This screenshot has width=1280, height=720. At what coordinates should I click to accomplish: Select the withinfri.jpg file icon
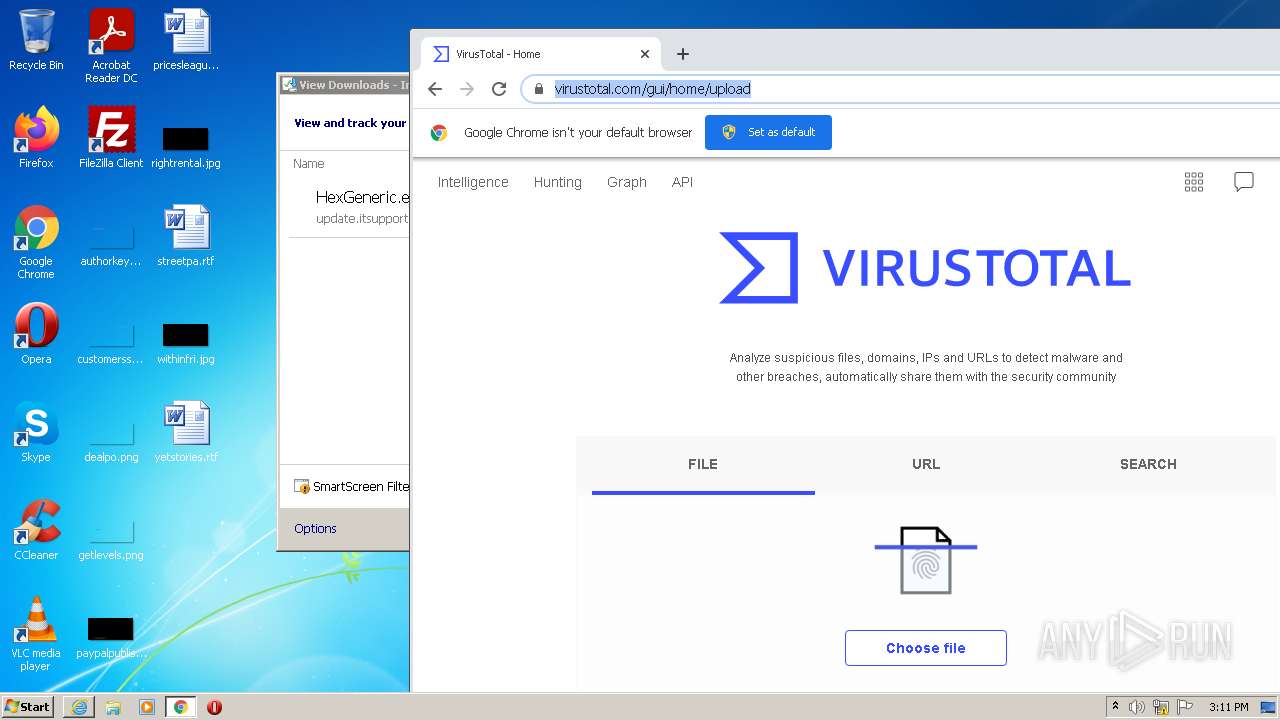(186, 342)
